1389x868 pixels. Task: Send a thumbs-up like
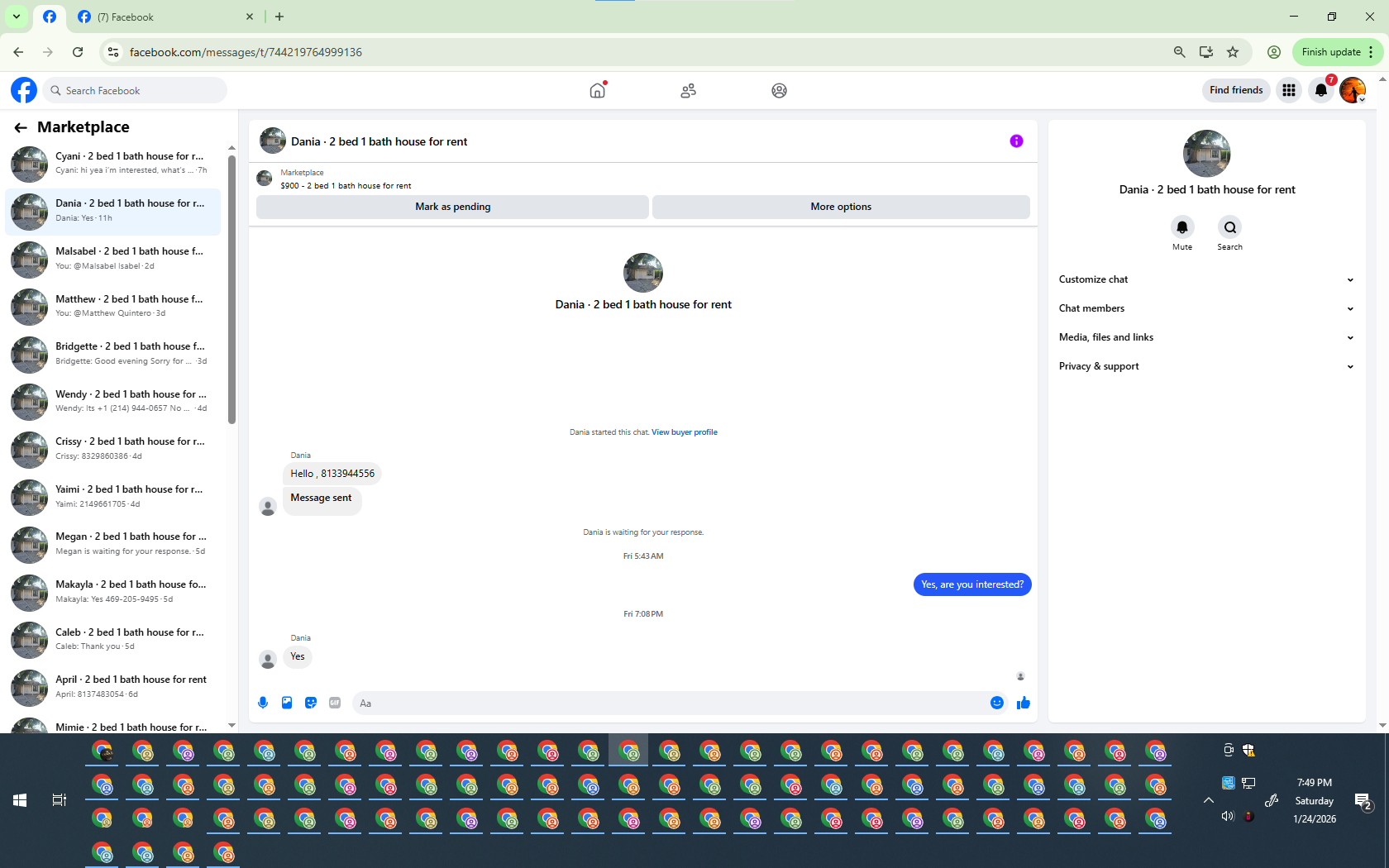tap(1024, 703)
